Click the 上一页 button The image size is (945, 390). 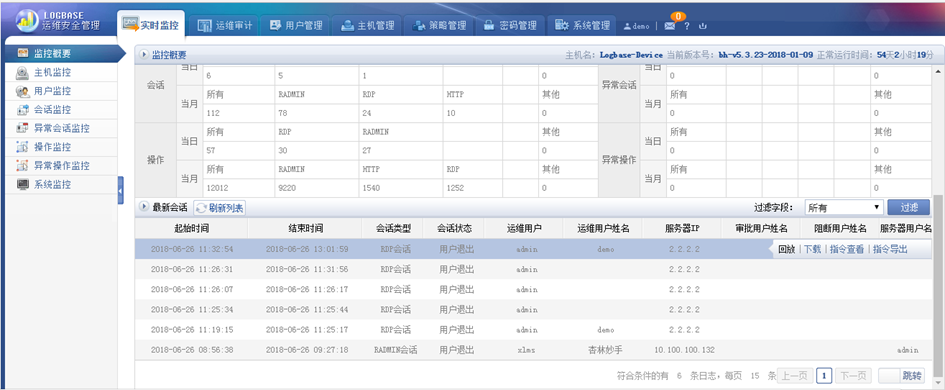(x=796, y=376)
